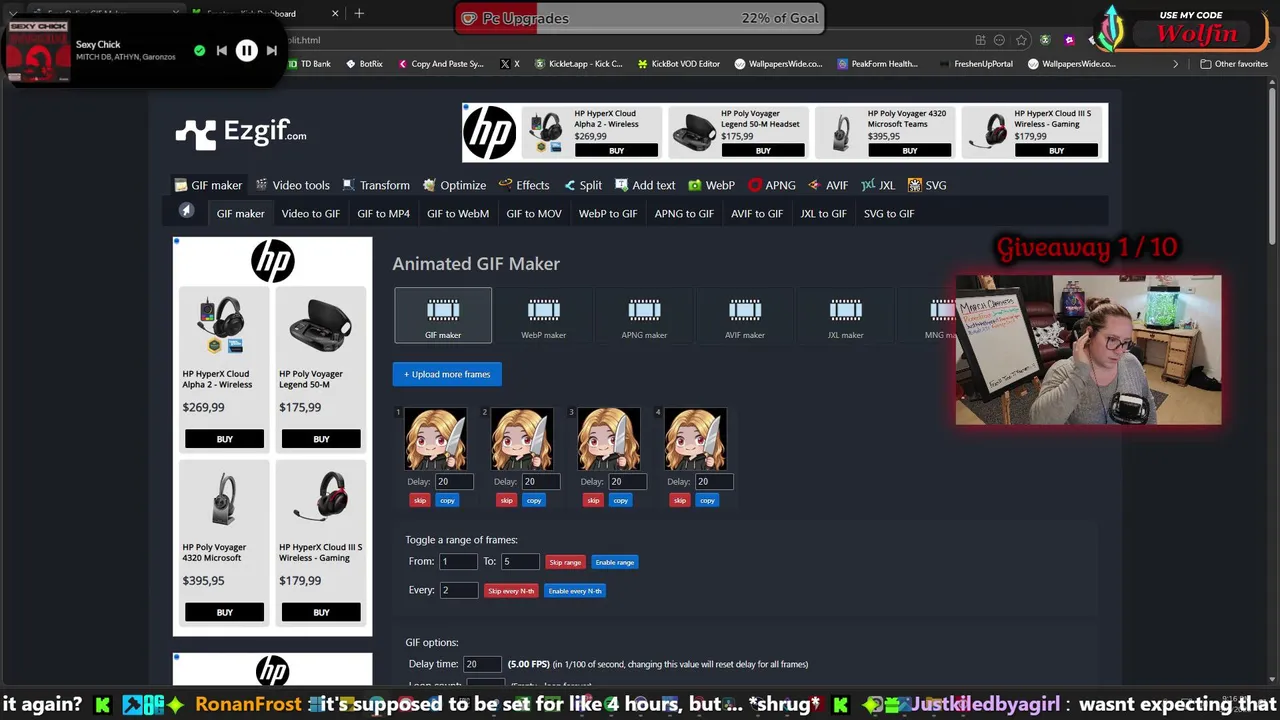This screenshot has height=720, width=1280.
Task: Go to JXL to GIF
Action: click(823, 213)
